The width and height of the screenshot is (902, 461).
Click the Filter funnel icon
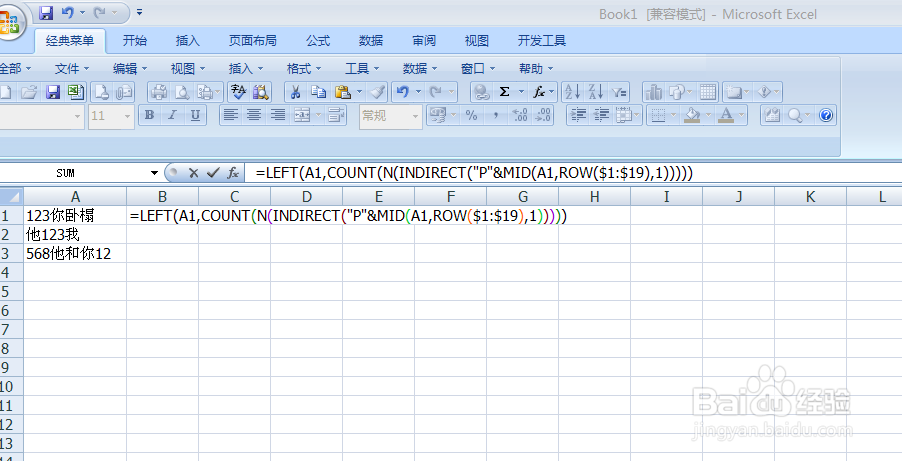(x=619, y=92)
